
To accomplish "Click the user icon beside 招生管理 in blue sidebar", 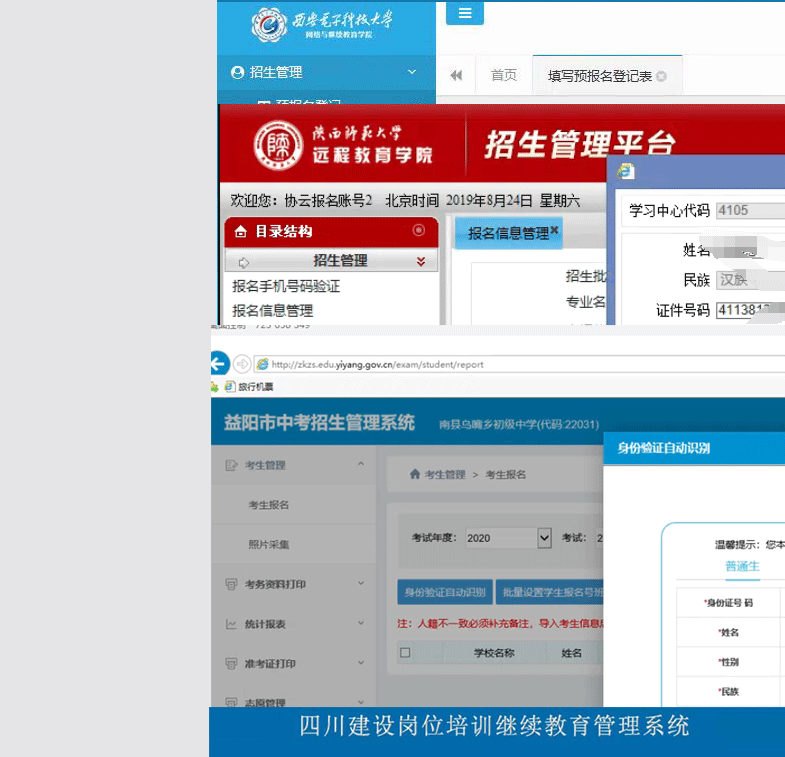I will point(237,73).
